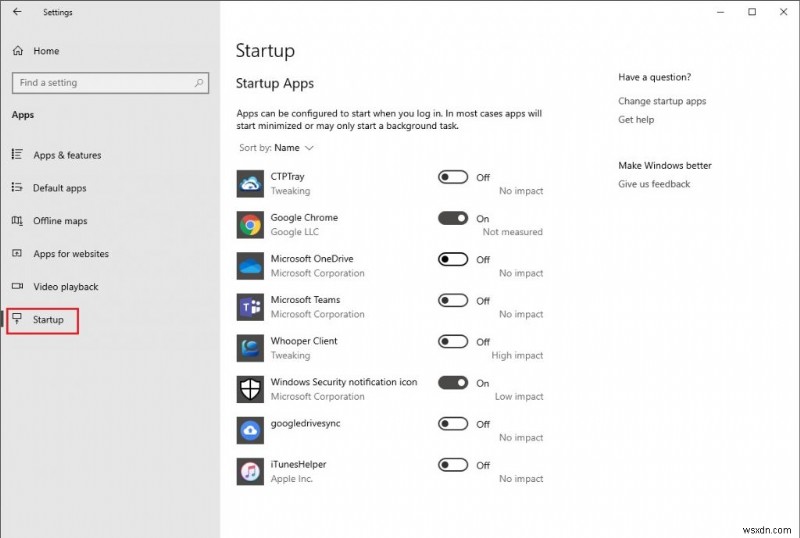Click the Microsoft Teams app icon
The image size is (800, 538).
pyautogui.click(x=250, y=307)
